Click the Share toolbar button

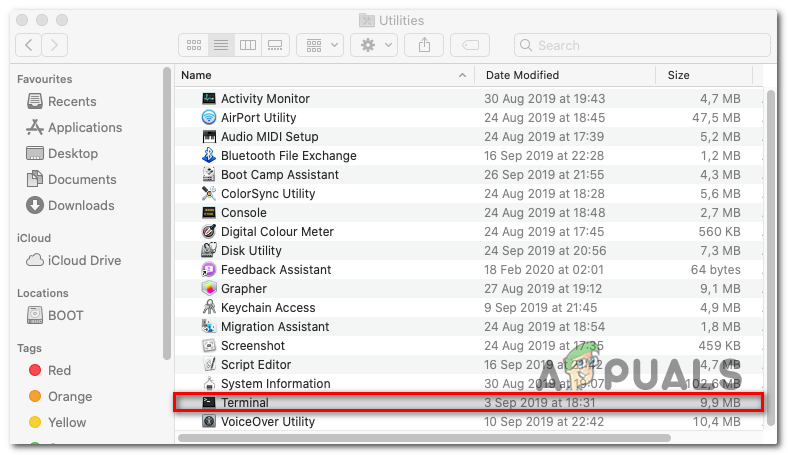[x=424, y=45]
